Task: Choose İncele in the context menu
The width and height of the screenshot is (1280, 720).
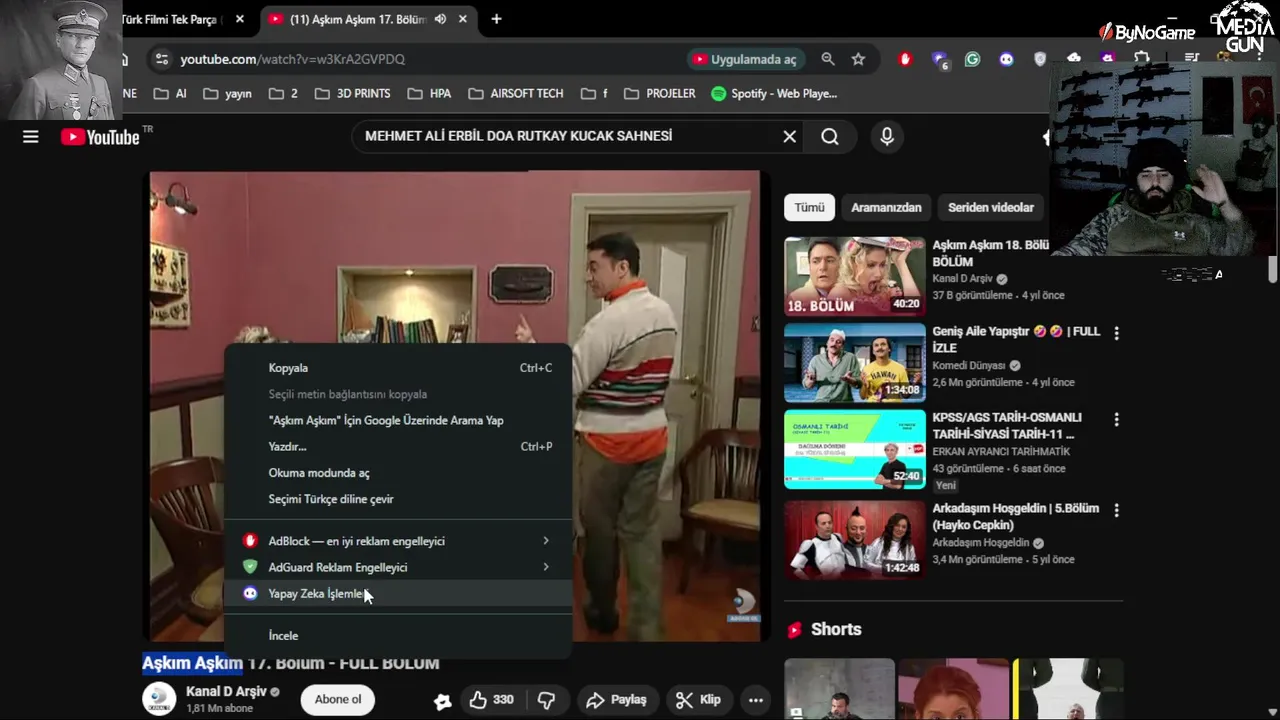Action: (x=398, y=635)
